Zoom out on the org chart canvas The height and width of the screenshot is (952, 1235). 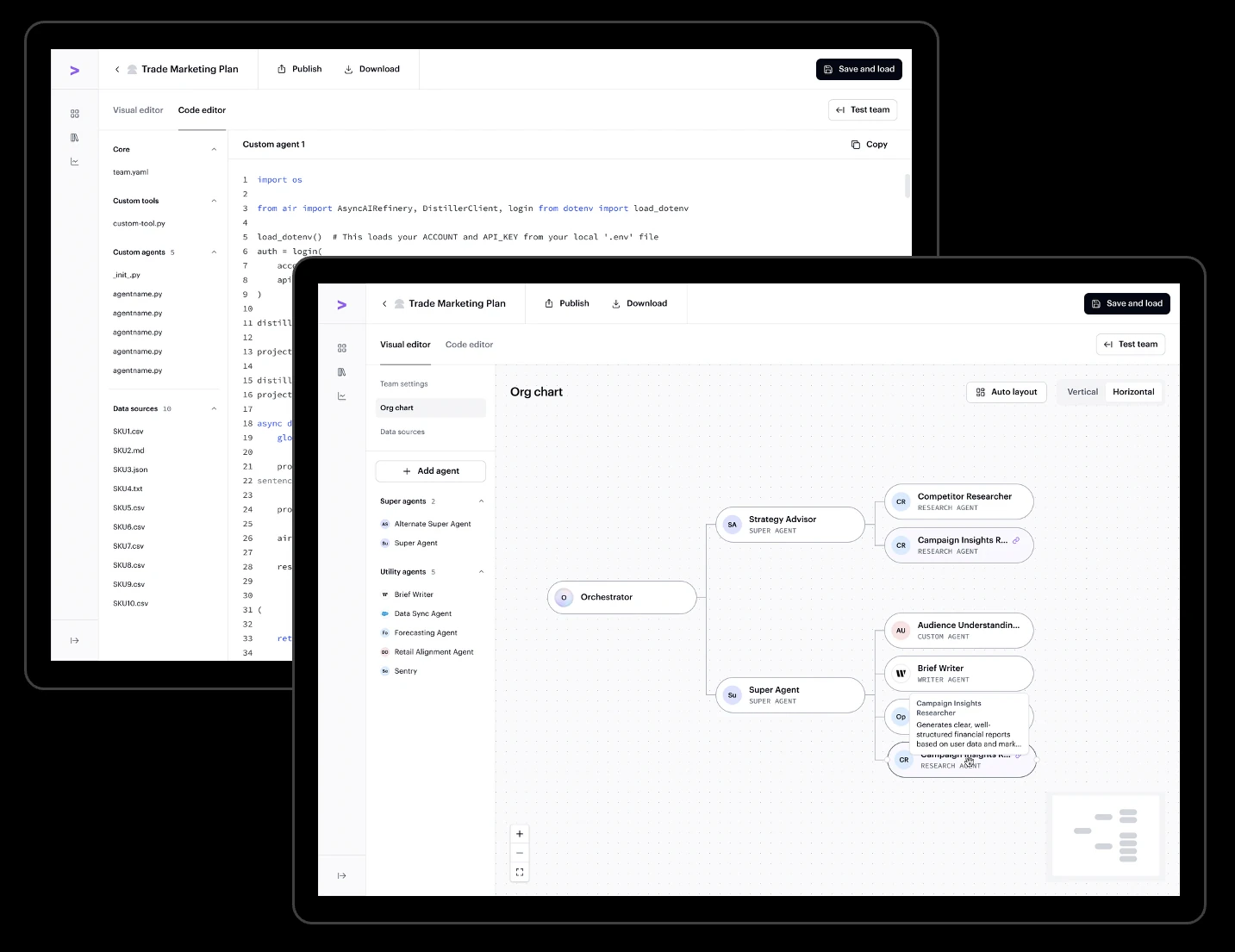coord(520,853)
